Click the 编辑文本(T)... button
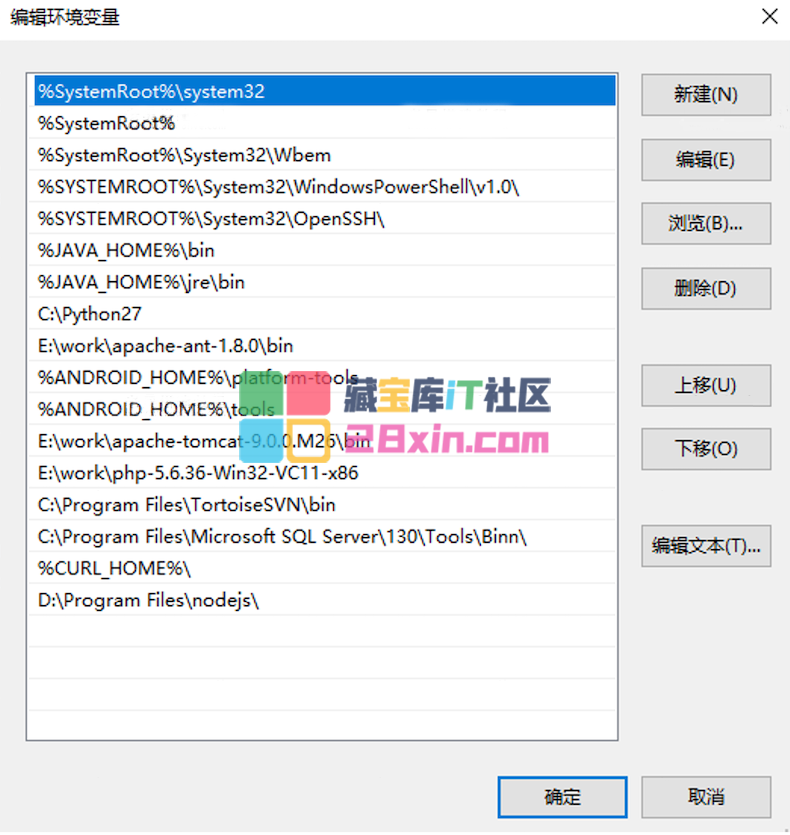Screen dimensions: 790x835 pyautogui.click(x=705, y=546)
